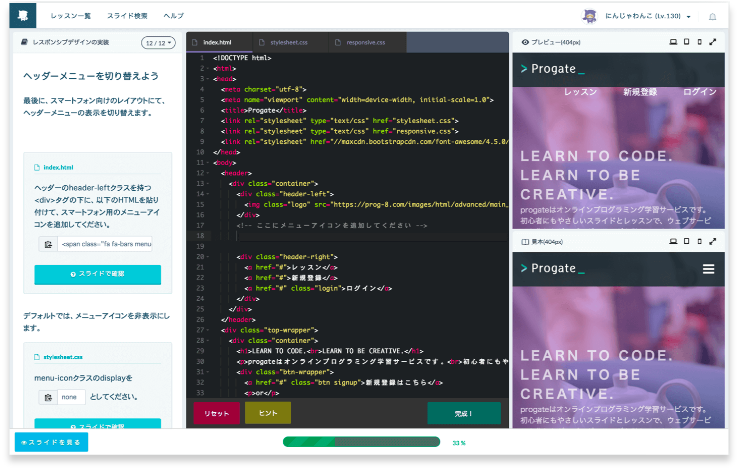Open the レッスン一覧 menu item

point(71,16)
